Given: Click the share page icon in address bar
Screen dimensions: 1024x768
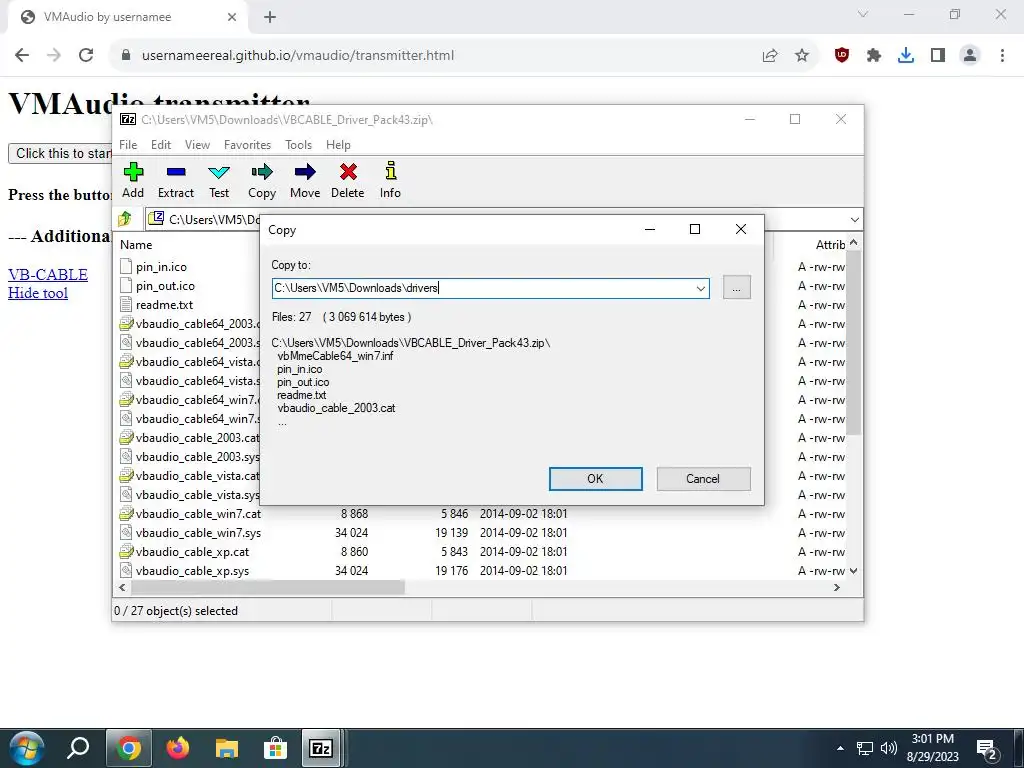Looking at the screenshot, I should tap(770, 56).
